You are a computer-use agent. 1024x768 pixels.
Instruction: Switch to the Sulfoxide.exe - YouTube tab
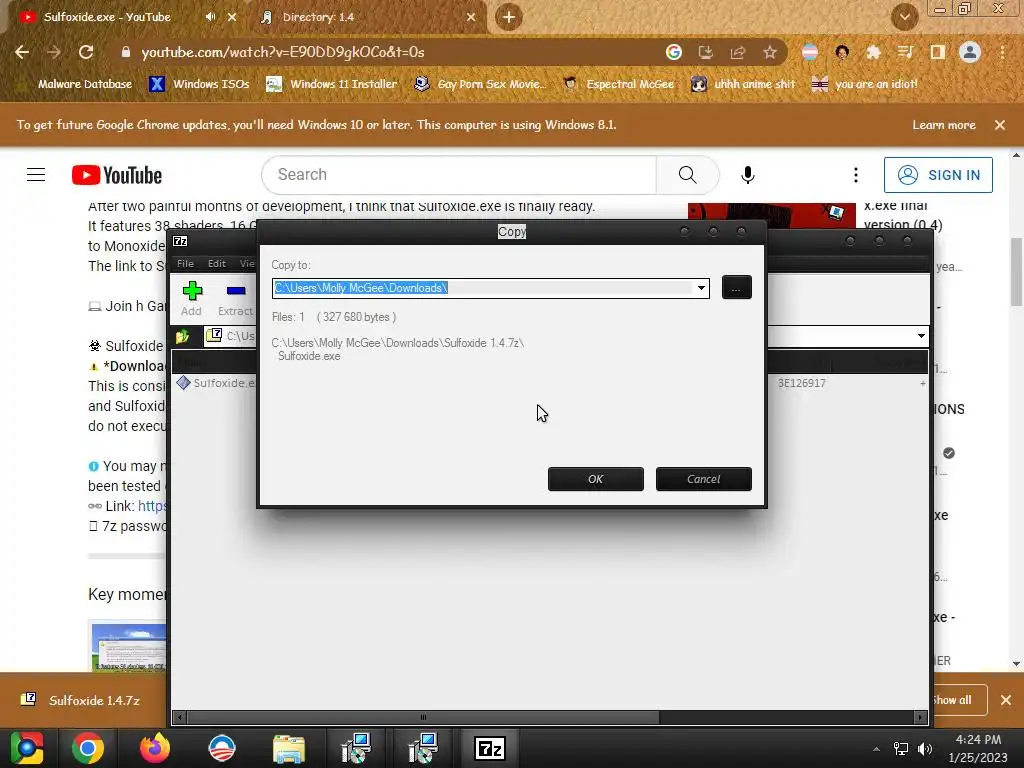click(x=106, y=17)
